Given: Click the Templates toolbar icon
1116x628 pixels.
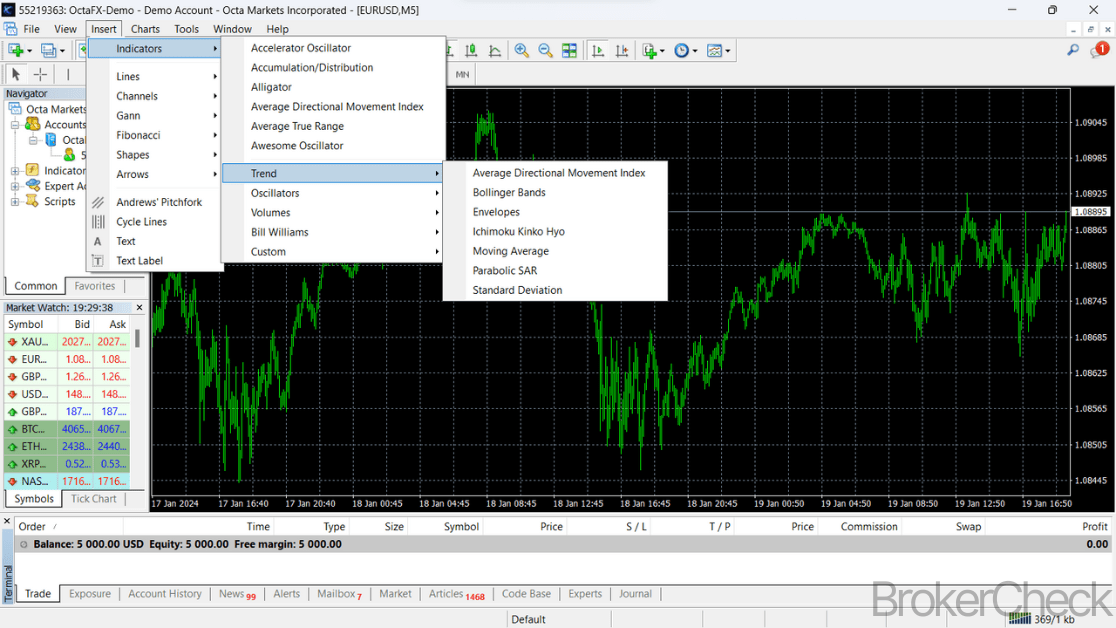Looking at the screenshot, I should 714,51.
